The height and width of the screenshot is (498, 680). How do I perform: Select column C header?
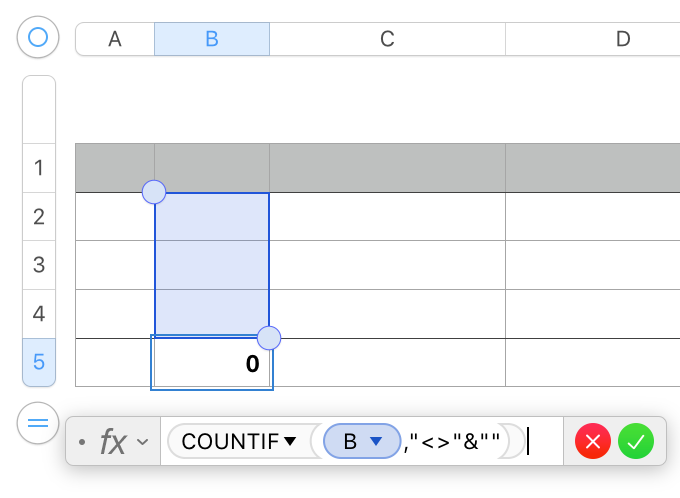387,39
